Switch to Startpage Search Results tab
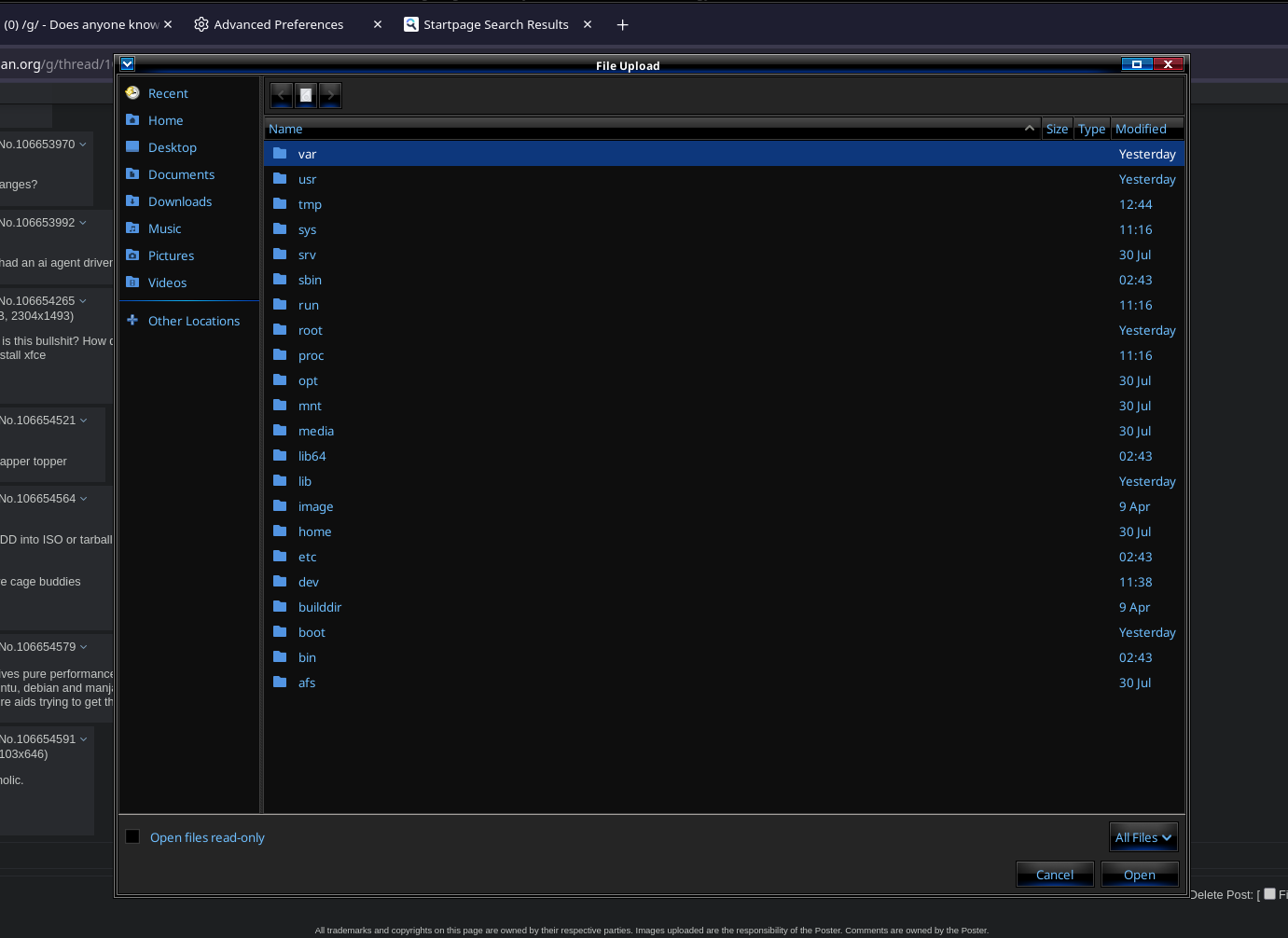The height and width of the screenshot is (938, 1288). [x=495, y=24]
